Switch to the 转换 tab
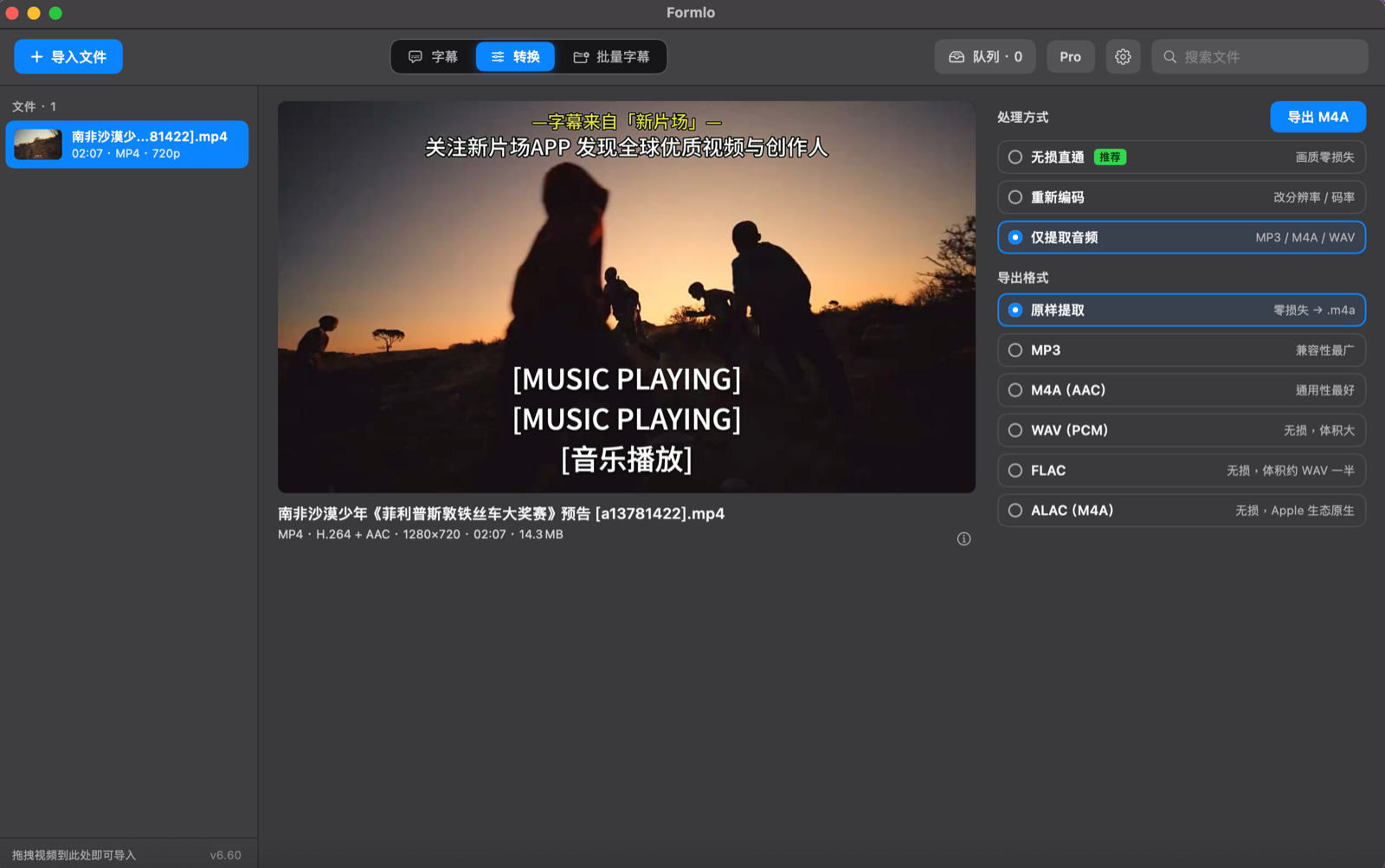 (515, 57)
